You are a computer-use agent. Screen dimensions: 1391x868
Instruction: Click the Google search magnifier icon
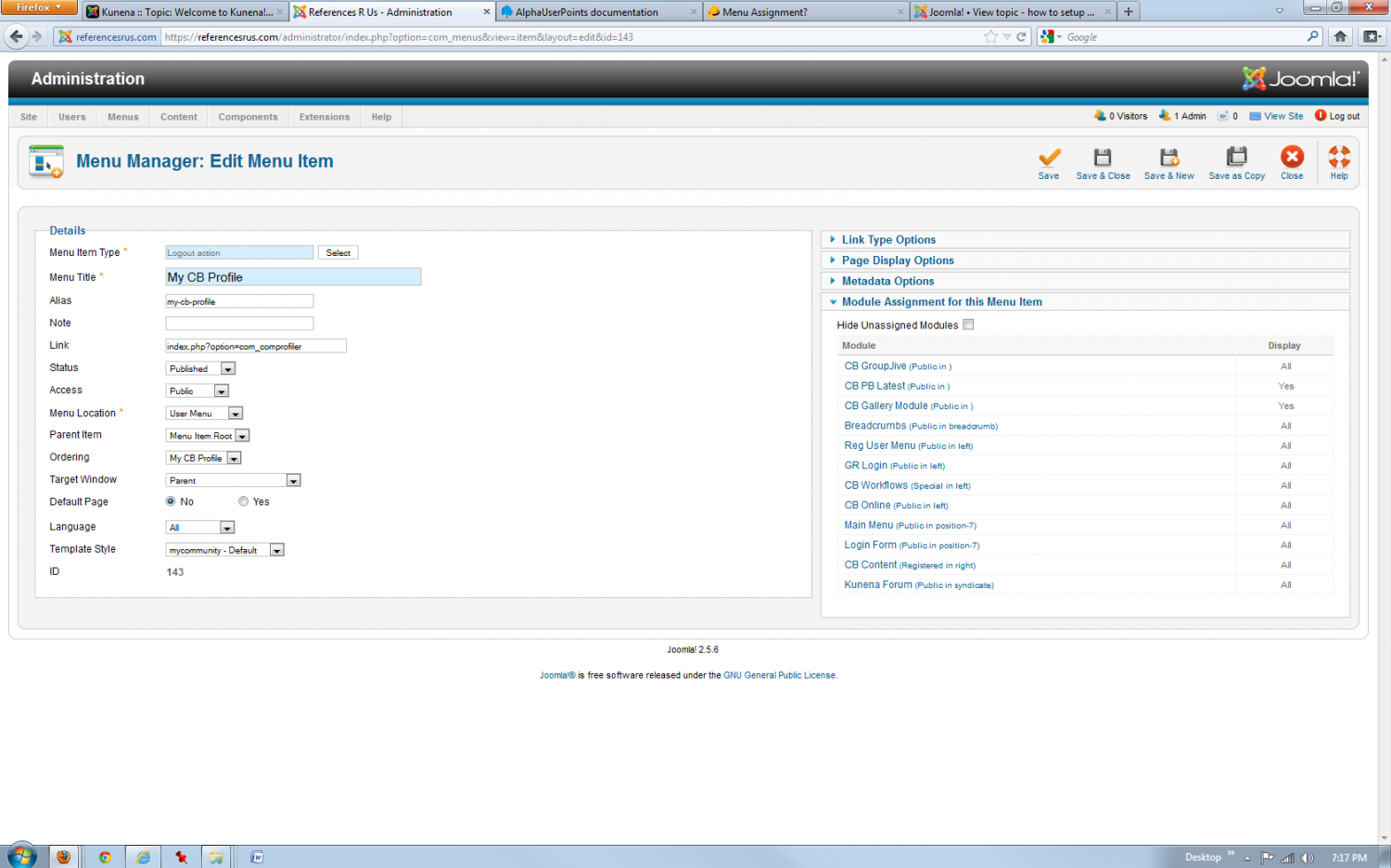[1313, 37]
